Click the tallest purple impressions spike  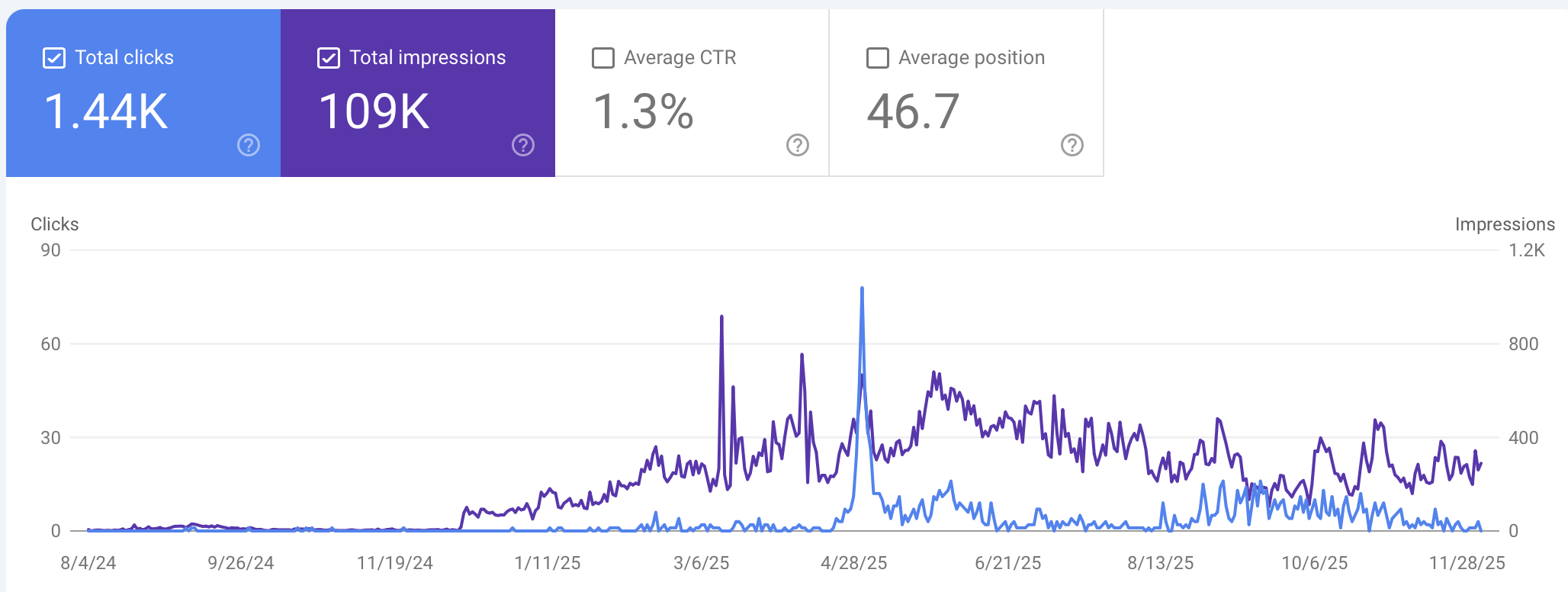pos(721,317)
